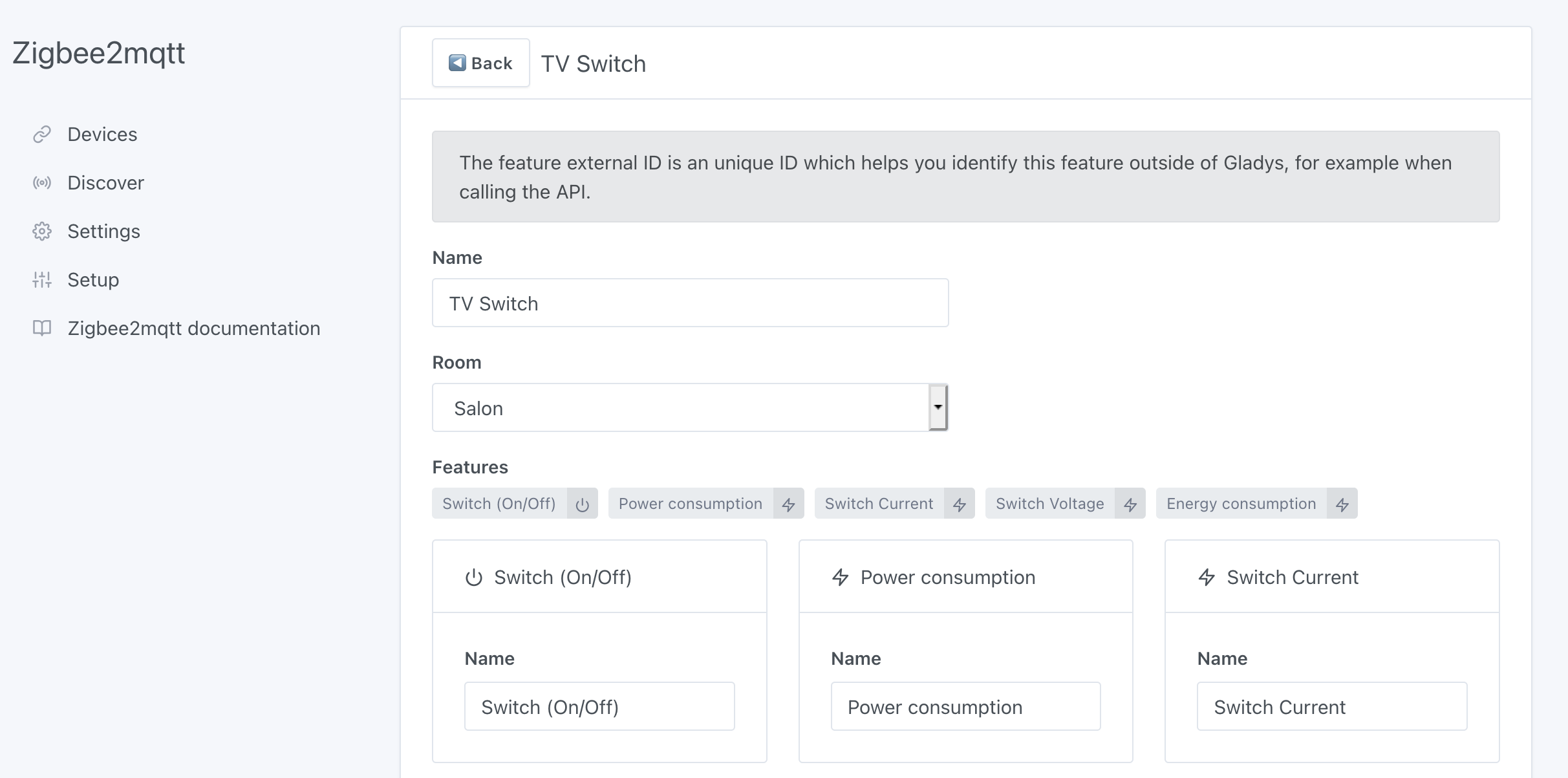Click the sliders icon beside Setup
The width and height of the screenshot is (1568, 778).
point(42,280)
